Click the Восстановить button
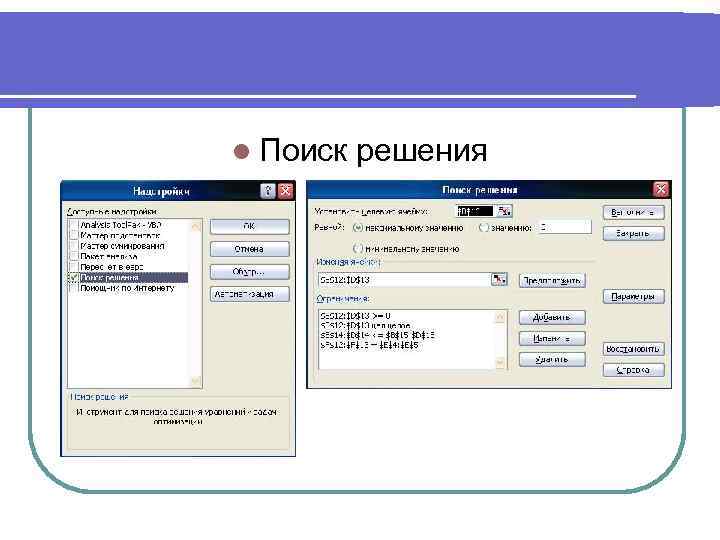Viewport: 720px width, 540px height. coord(634,349)
